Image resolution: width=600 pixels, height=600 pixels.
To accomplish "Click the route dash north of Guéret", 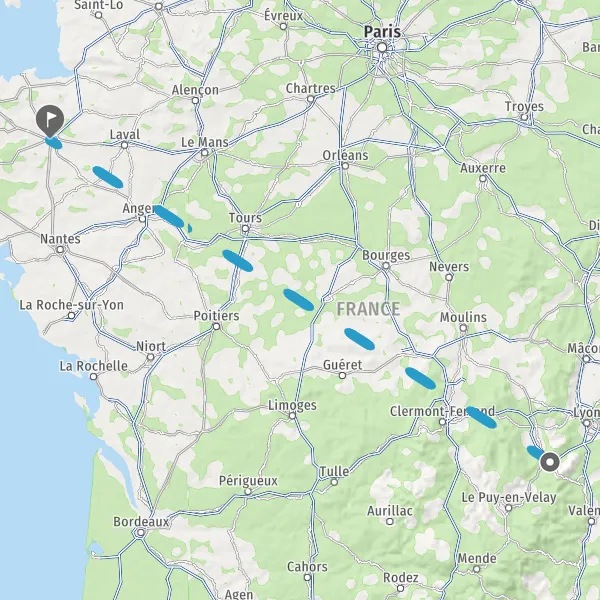I will click(x=359, y=339).
